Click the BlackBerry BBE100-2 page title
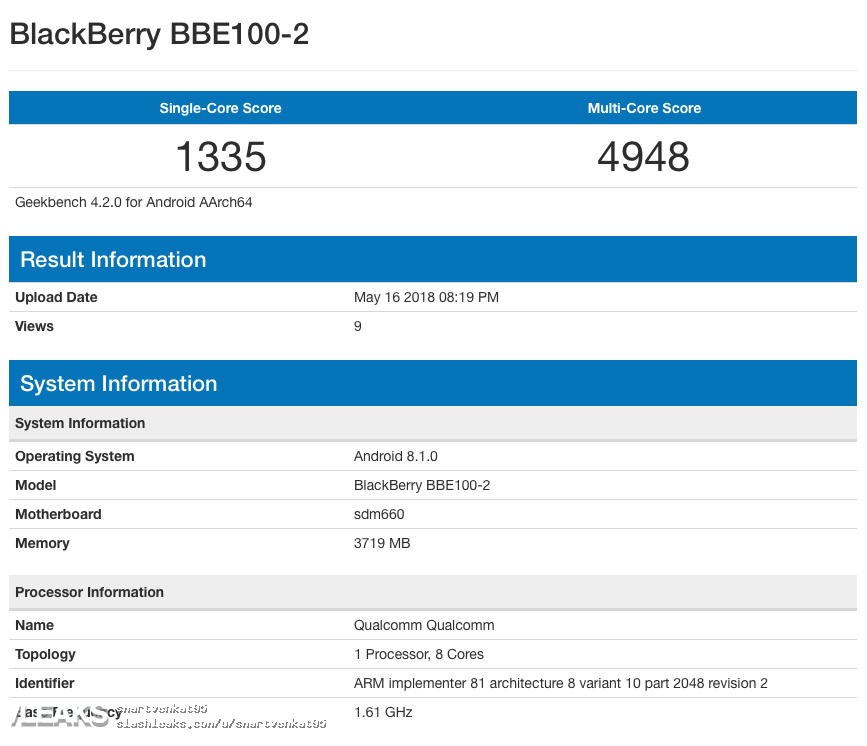867x746 pixels. tap(159, 35)
